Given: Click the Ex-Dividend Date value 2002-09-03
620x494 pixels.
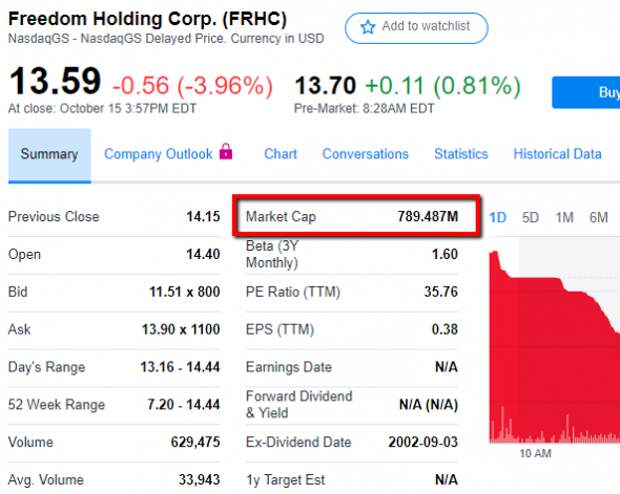Looking at the screenshot, I should (x=423, y=442).
